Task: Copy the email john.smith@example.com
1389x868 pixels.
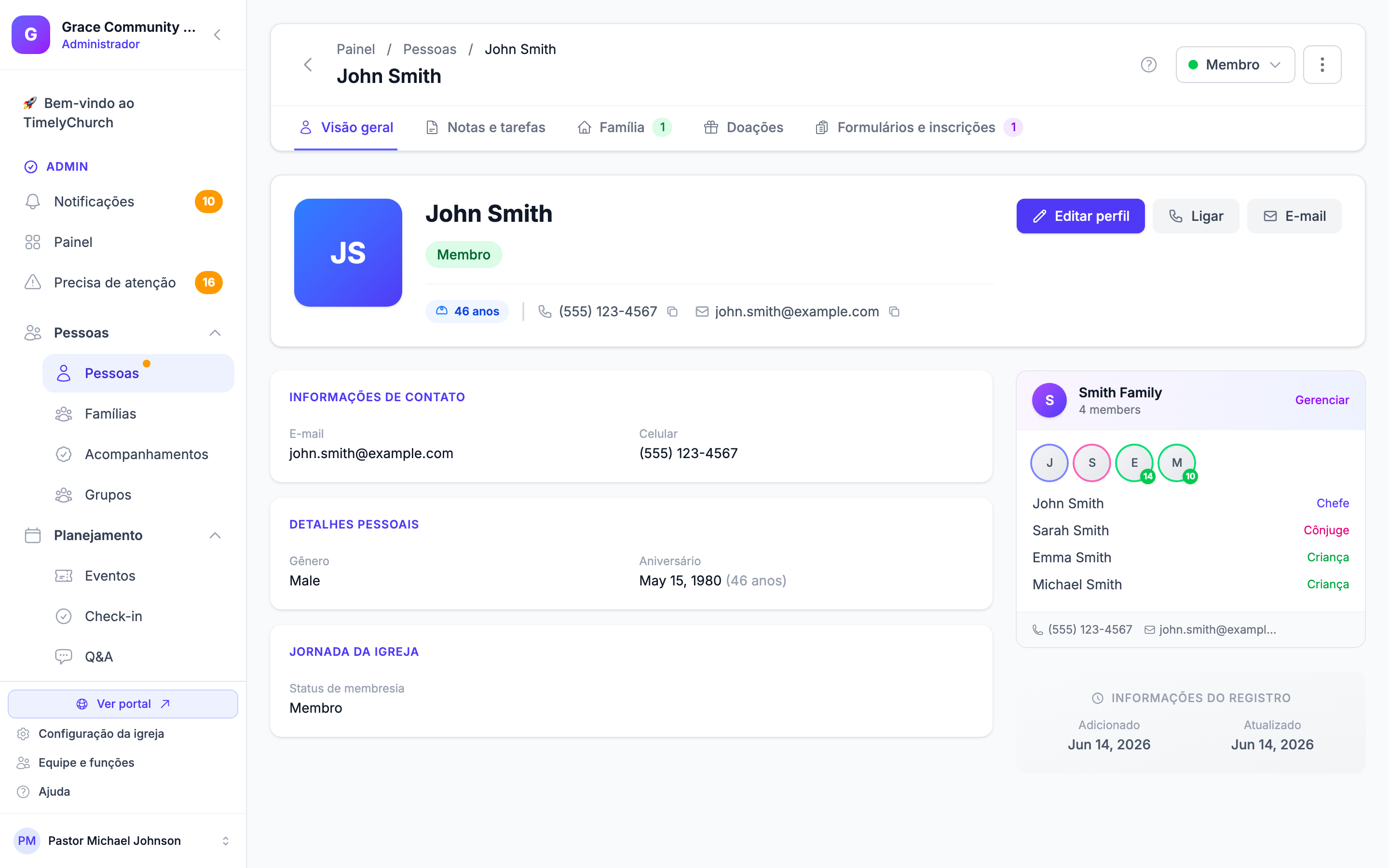Action: click(894, 312)
